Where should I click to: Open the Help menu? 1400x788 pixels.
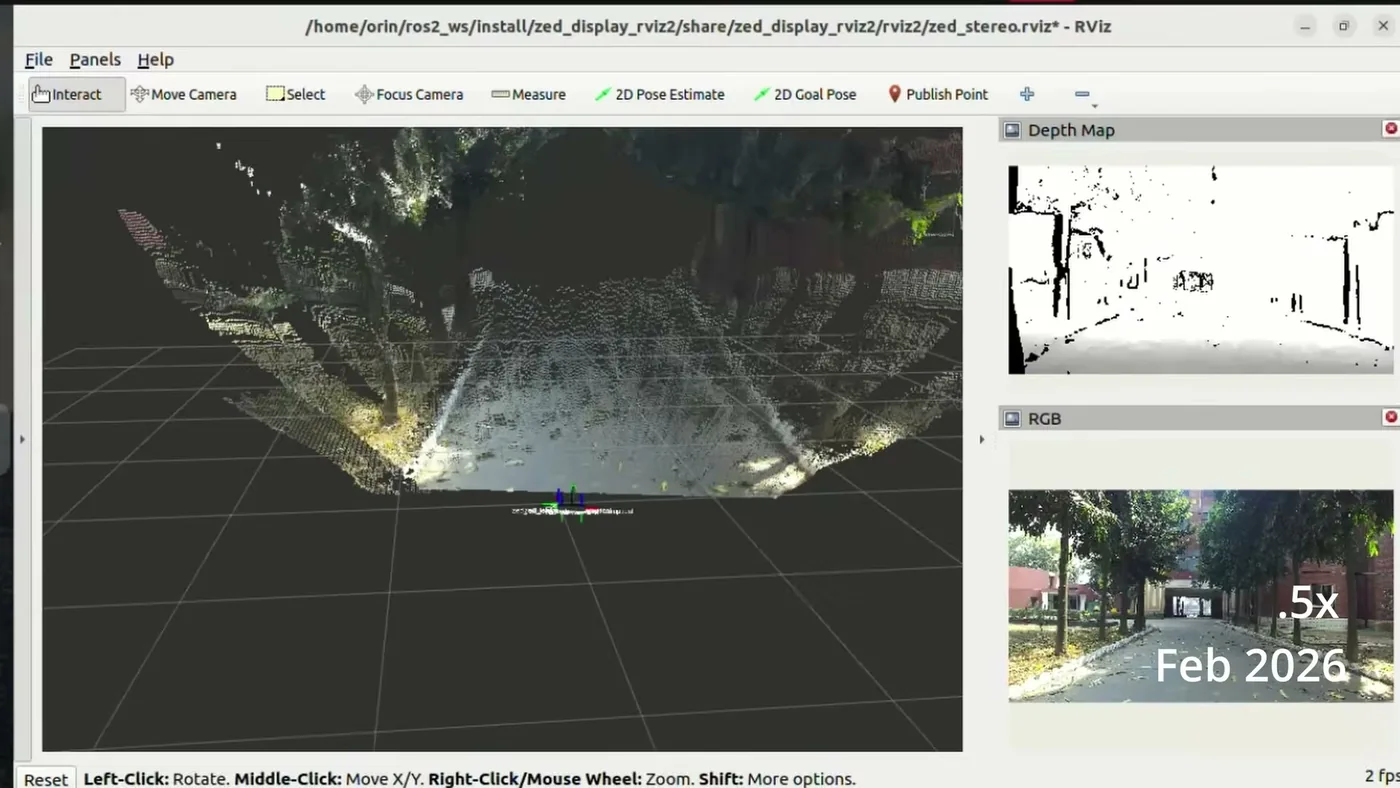point(155,60)
